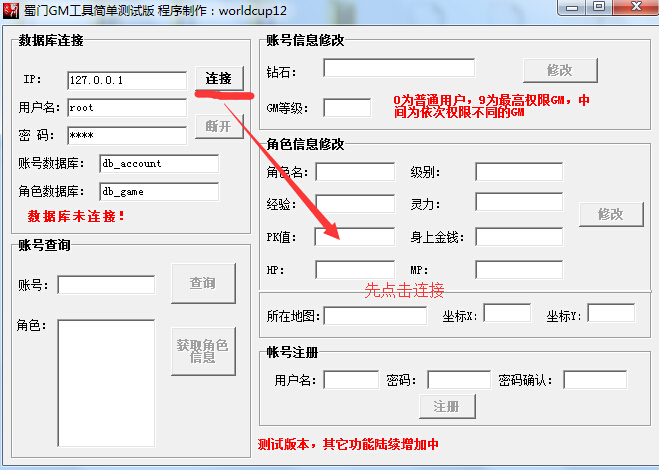Click the 获取角色信息 button
The width and height of the screenshot is (659, 470).
[x=203, y=350]
